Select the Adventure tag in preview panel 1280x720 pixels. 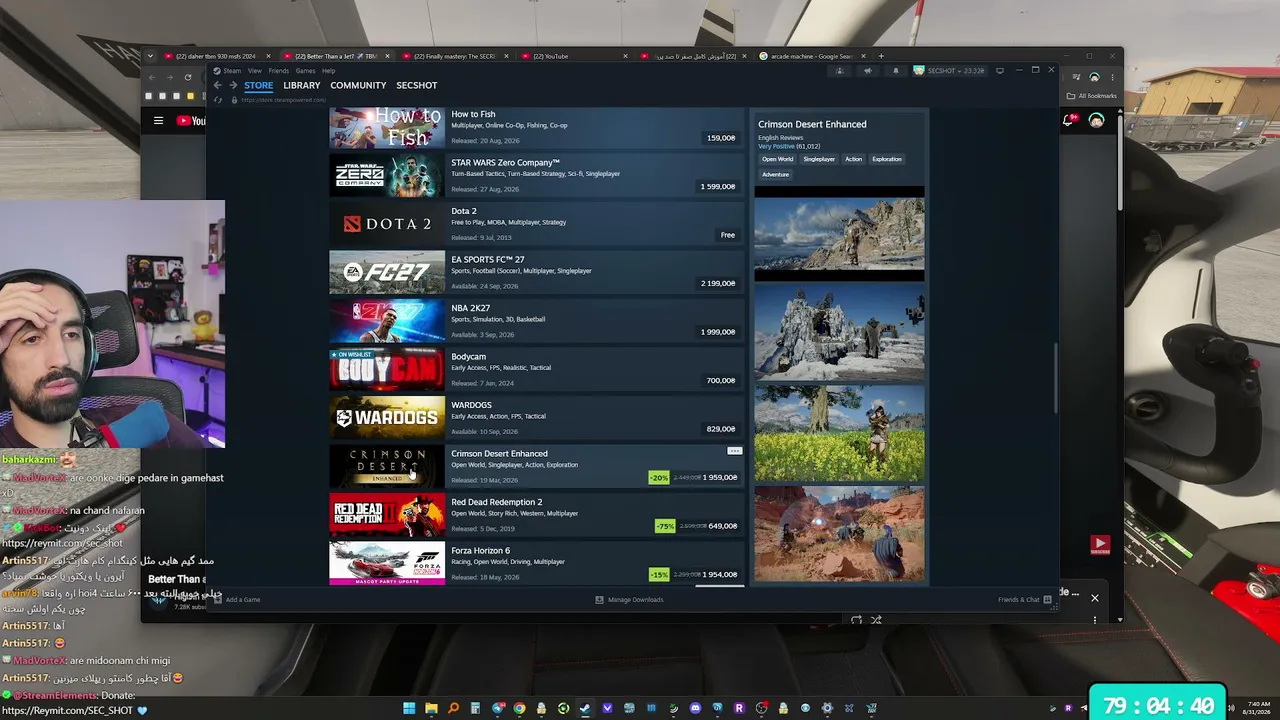(775, 174)
